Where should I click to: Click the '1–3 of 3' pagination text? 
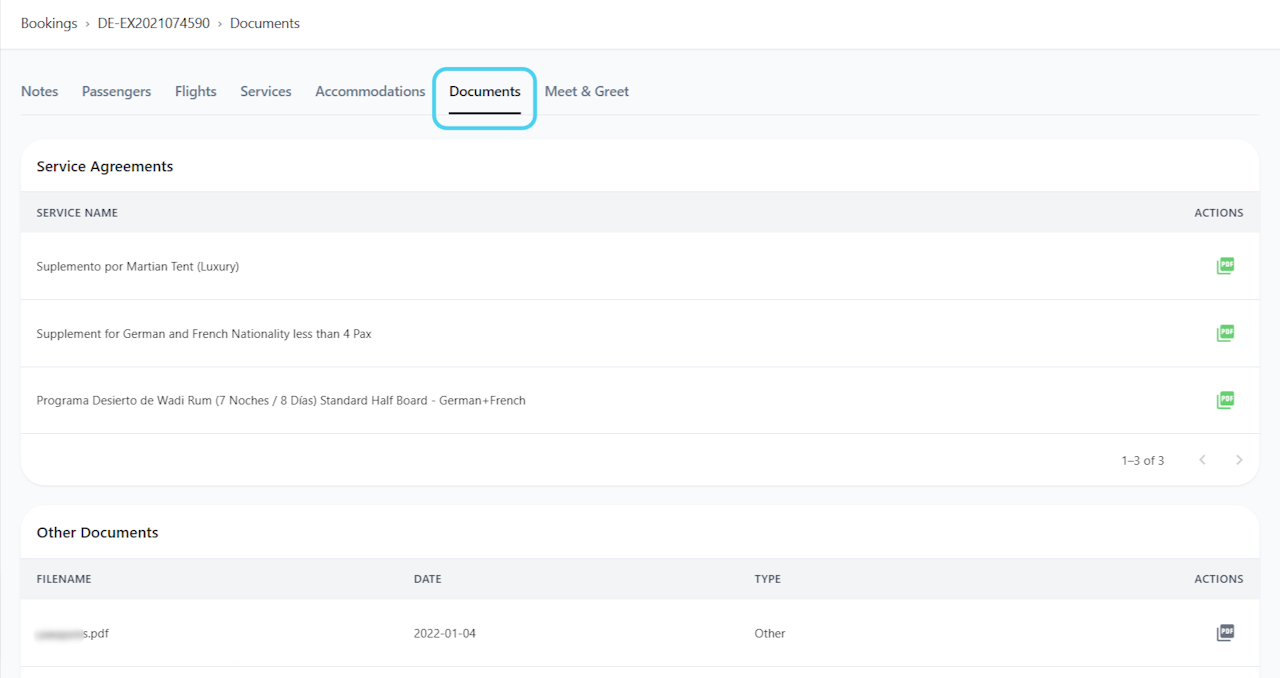point(1143,460)
